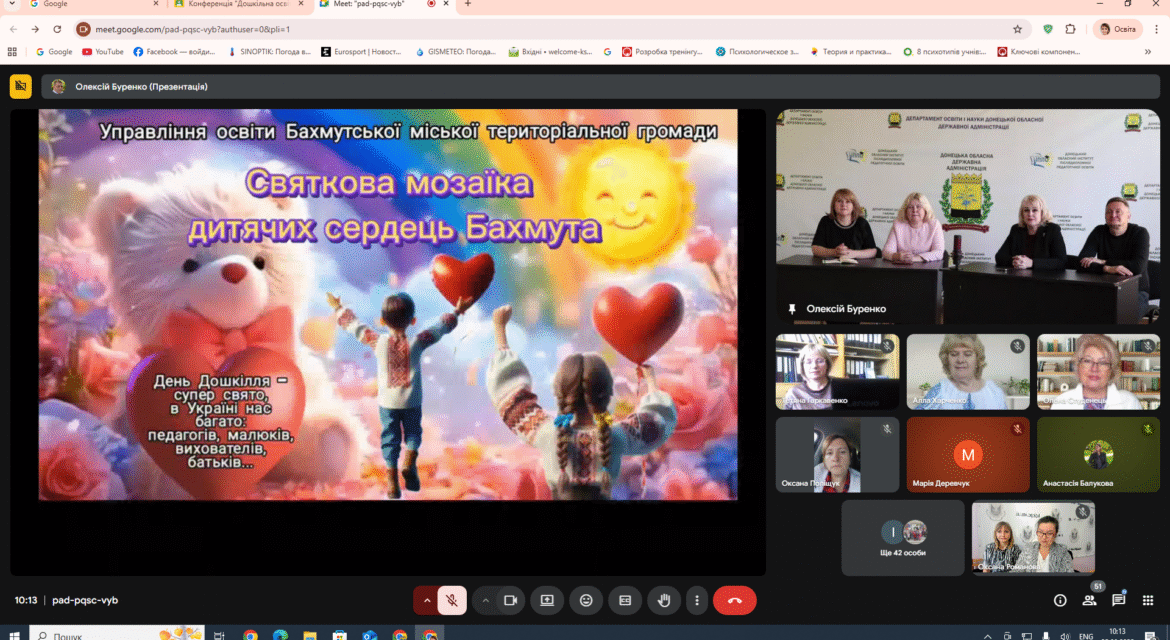Viewport: 1170px width, 640px height.
Task: Open more options three-dot menu
Action: (697, 600)
